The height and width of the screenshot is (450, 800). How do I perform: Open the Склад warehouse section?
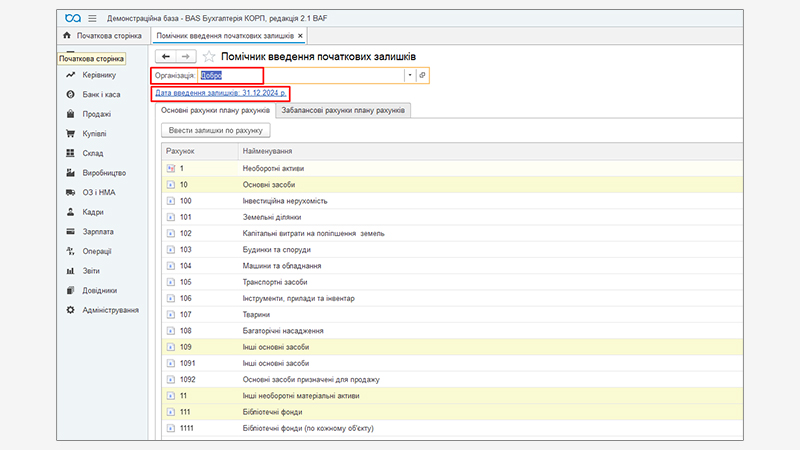[x=71, y=153]
